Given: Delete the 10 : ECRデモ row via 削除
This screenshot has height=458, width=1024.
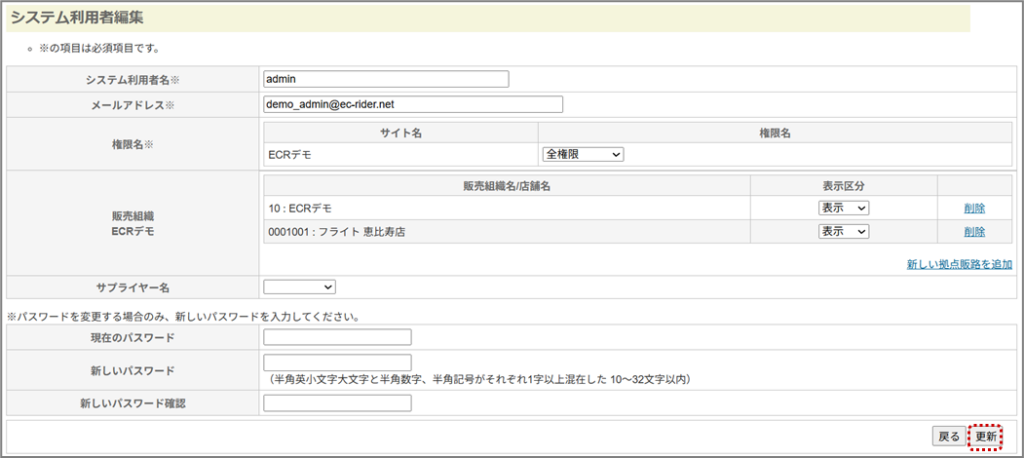Looking at the screenshot, I should coord(974,208).
